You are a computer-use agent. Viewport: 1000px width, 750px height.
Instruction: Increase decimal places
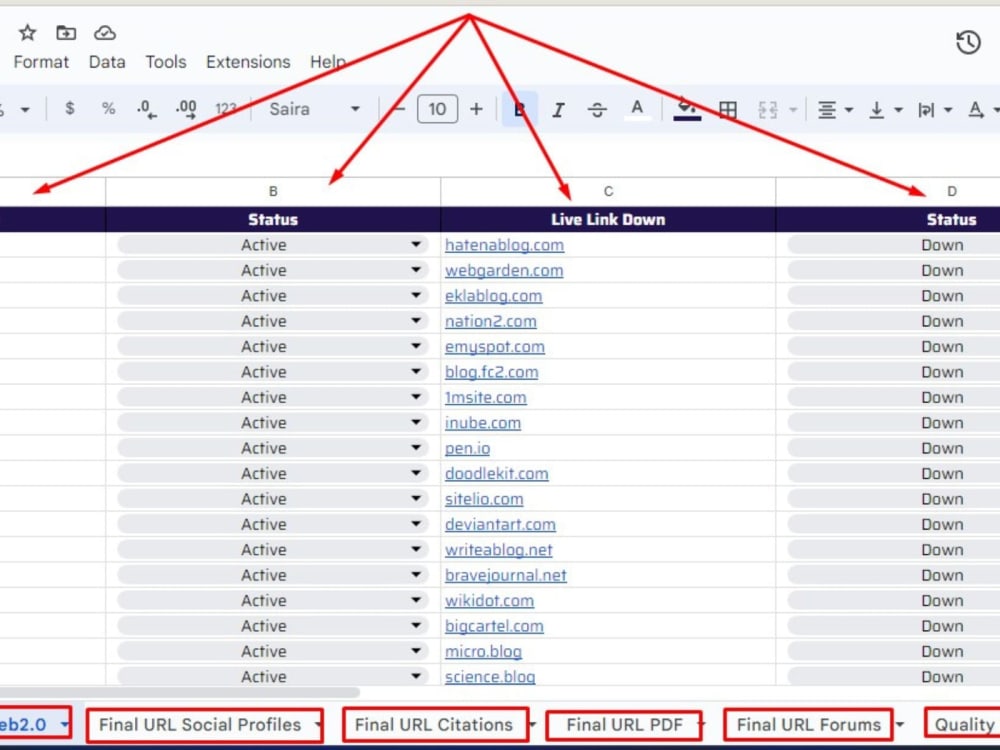coord(186,110)
